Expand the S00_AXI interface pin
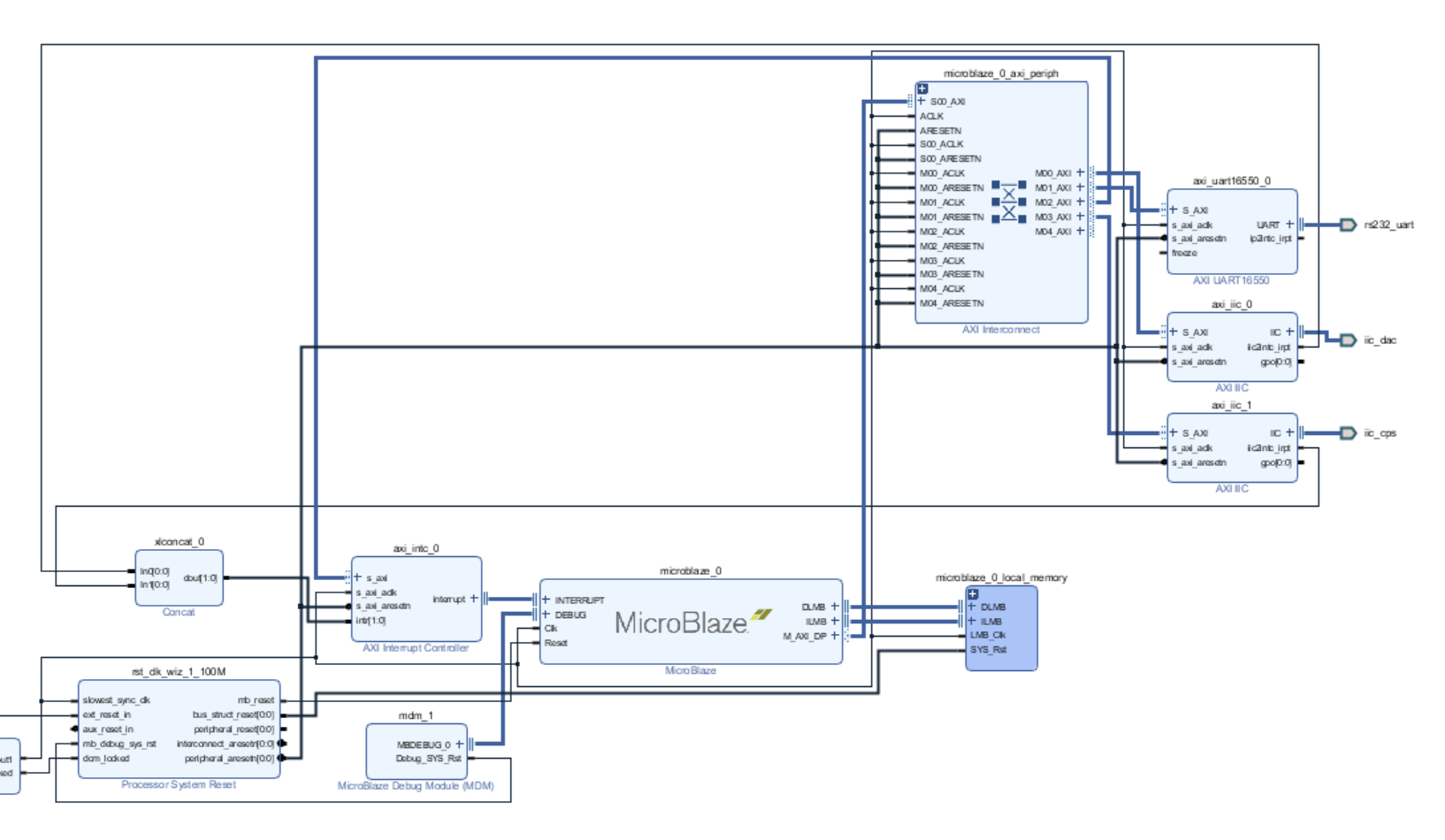1445x840 pixels. tap(921, 102)
